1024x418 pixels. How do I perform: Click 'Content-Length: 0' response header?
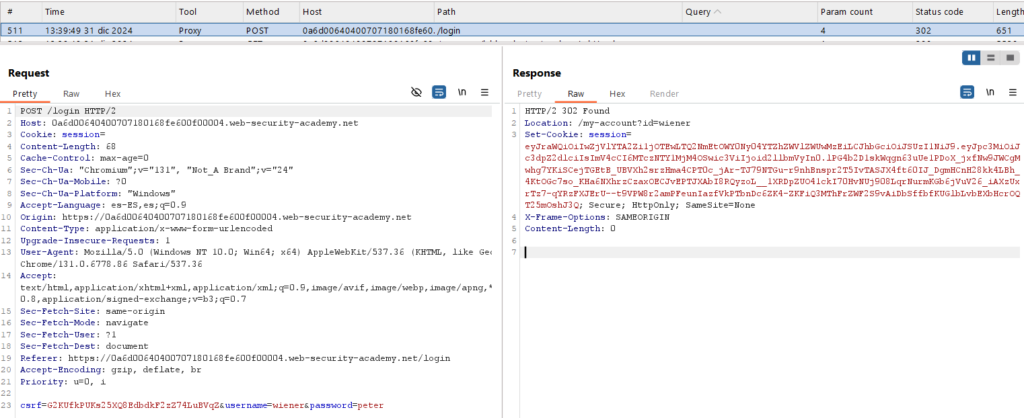click(x=570, y=229)
